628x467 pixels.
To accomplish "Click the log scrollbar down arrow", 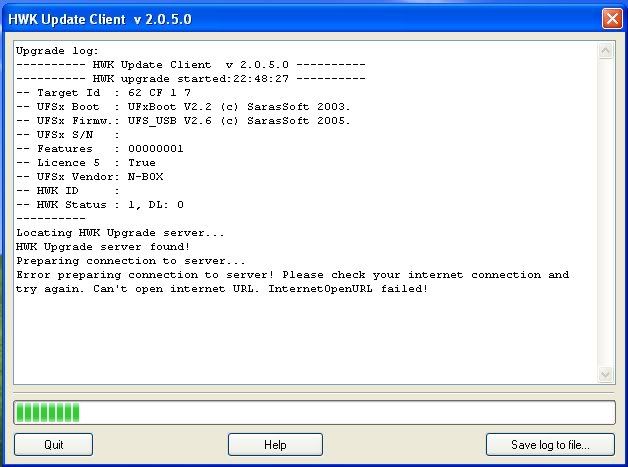I will [x=605, y=375].
